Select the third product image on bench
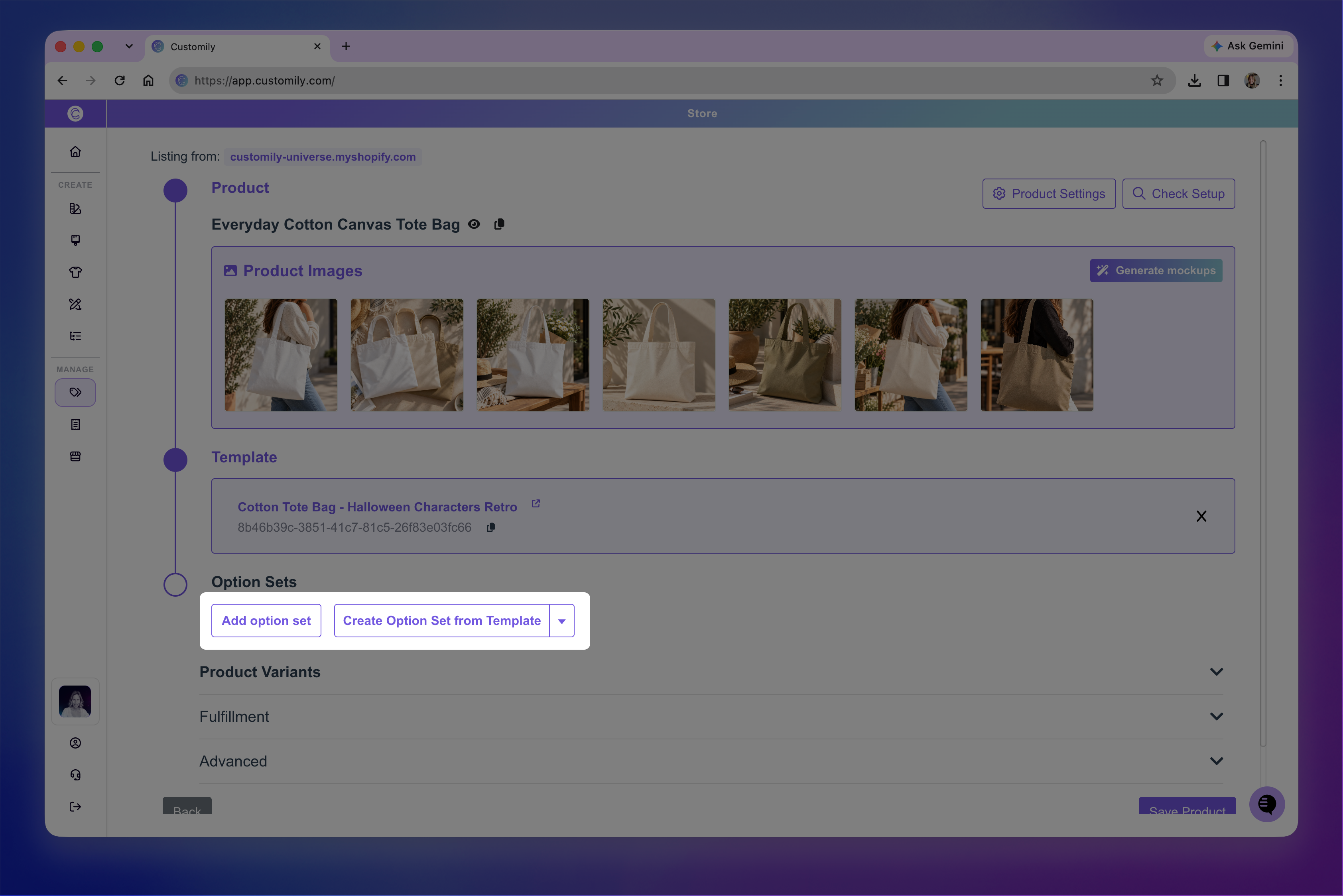The height and width of the screenshot is (896, 1343). pyautogui.click(x=533, y=355)
